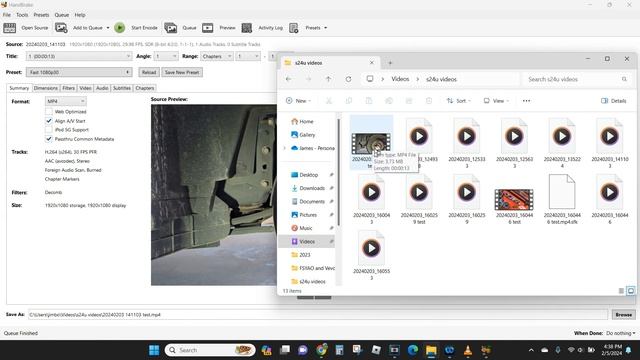Toggle the Details pane in Explorer
Screen dimensions: 640x360
tap(613, 101)
